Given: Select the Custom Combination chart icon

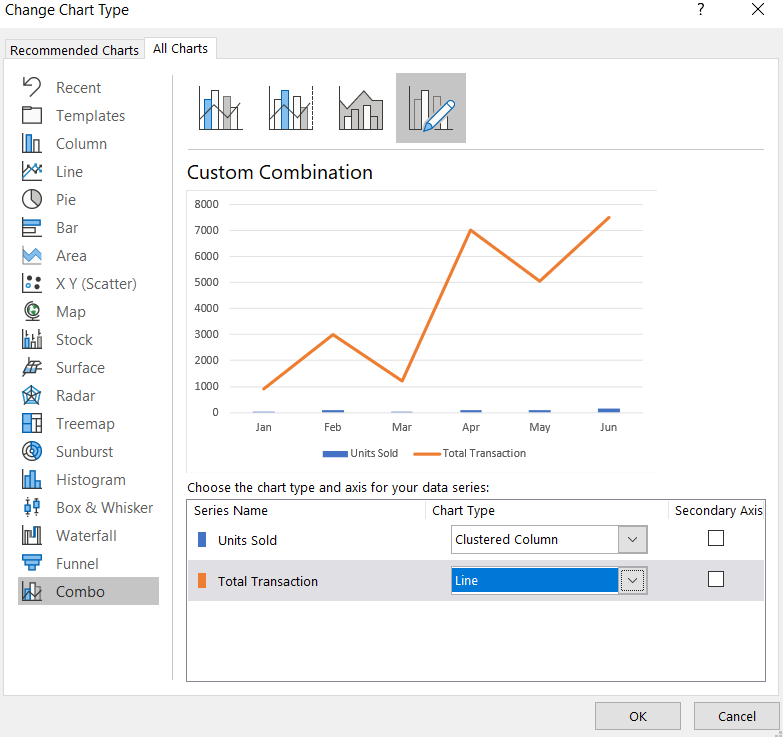Looking at the screenshot, I should click(x=431, y=108).
